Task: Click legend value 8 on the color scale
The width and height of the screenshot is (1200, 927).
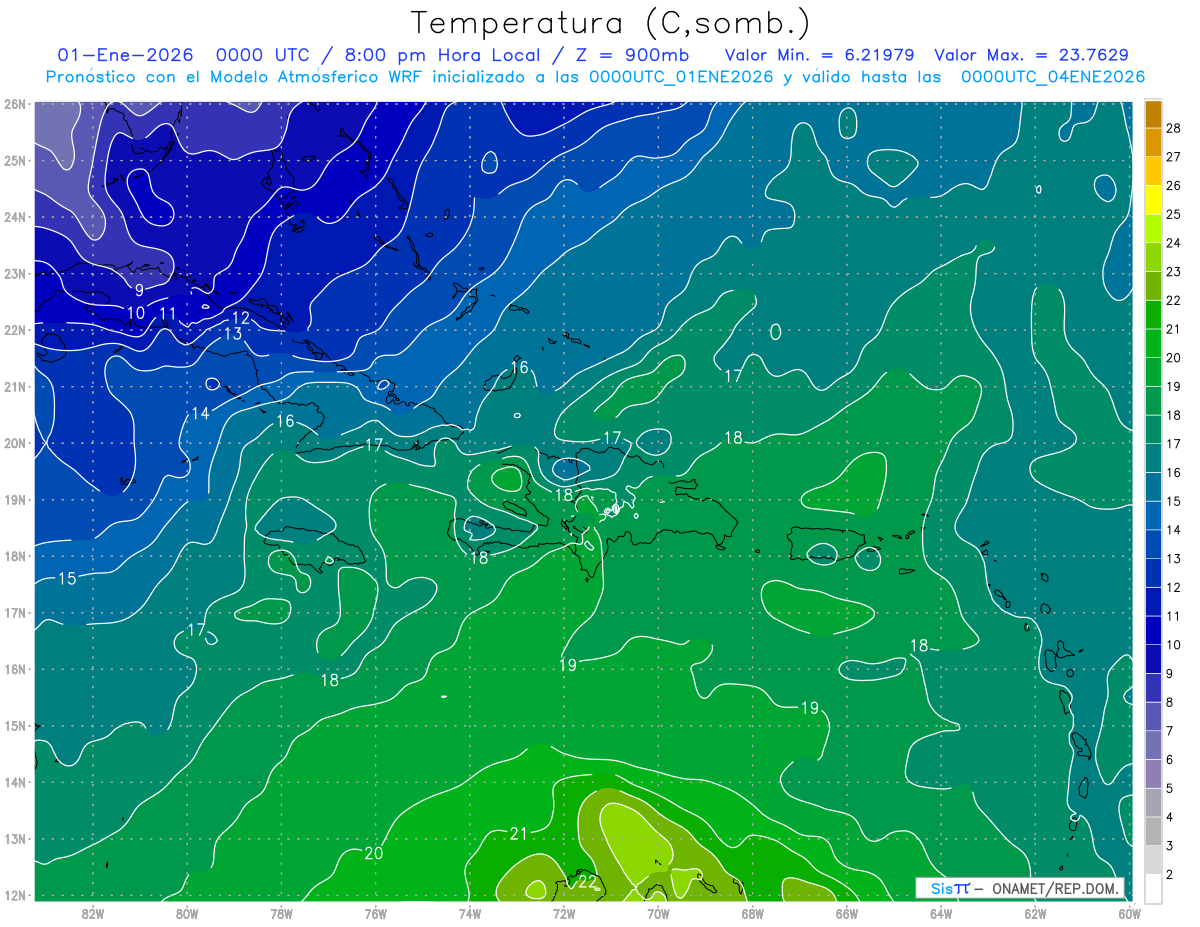Action: click(1170, 703)
